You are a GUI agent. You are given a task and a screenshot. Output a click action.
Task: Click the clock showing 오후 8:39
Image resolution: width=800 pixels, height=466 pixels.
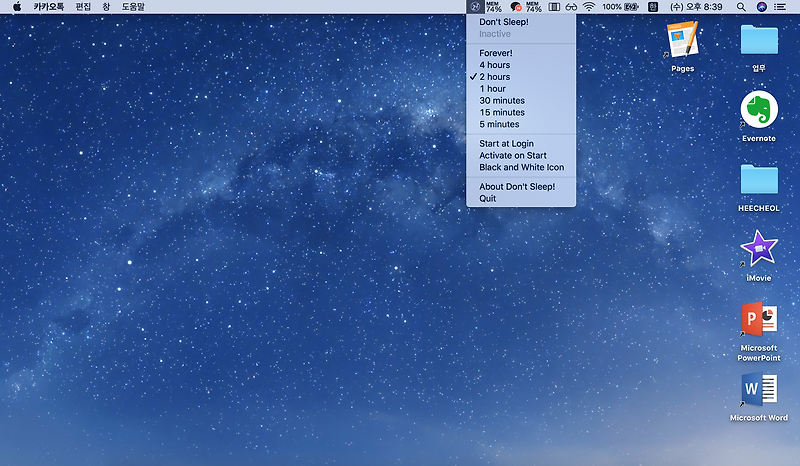pos(696,7)
